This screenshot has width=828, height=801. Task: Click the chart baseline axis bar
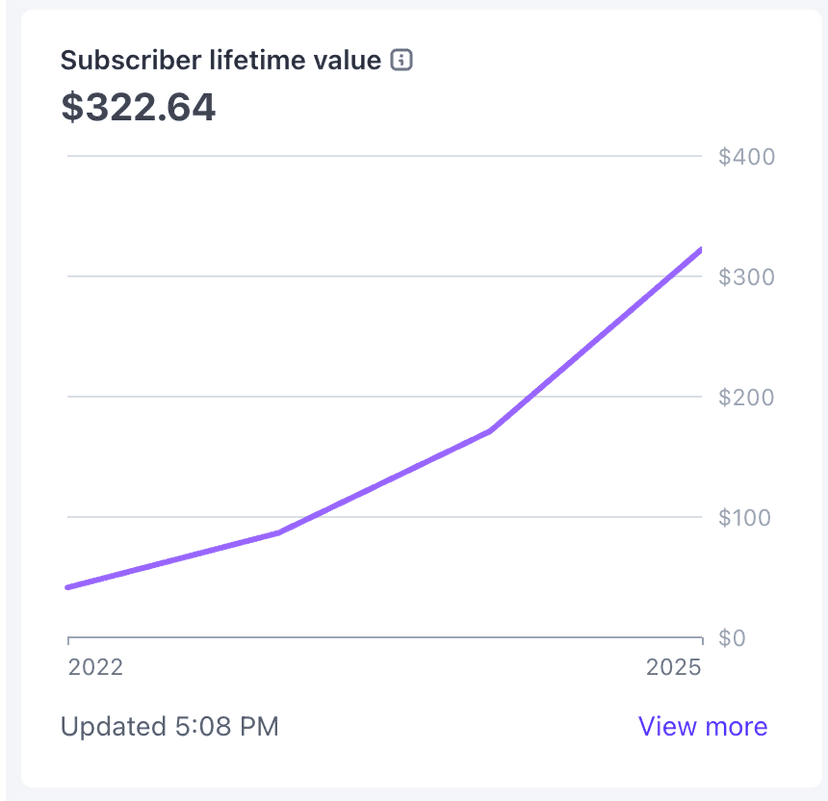[x=385, y=636]
